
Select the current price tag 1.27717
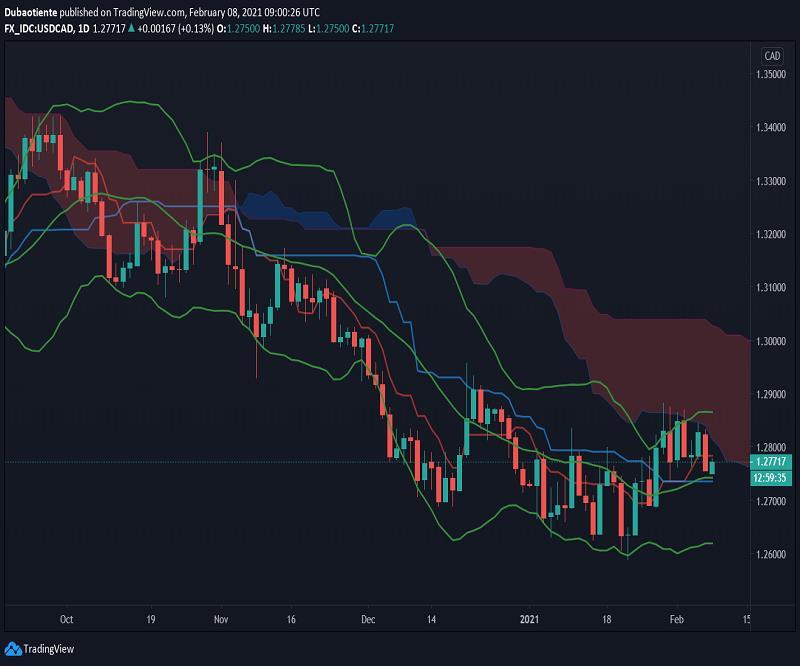771,462
